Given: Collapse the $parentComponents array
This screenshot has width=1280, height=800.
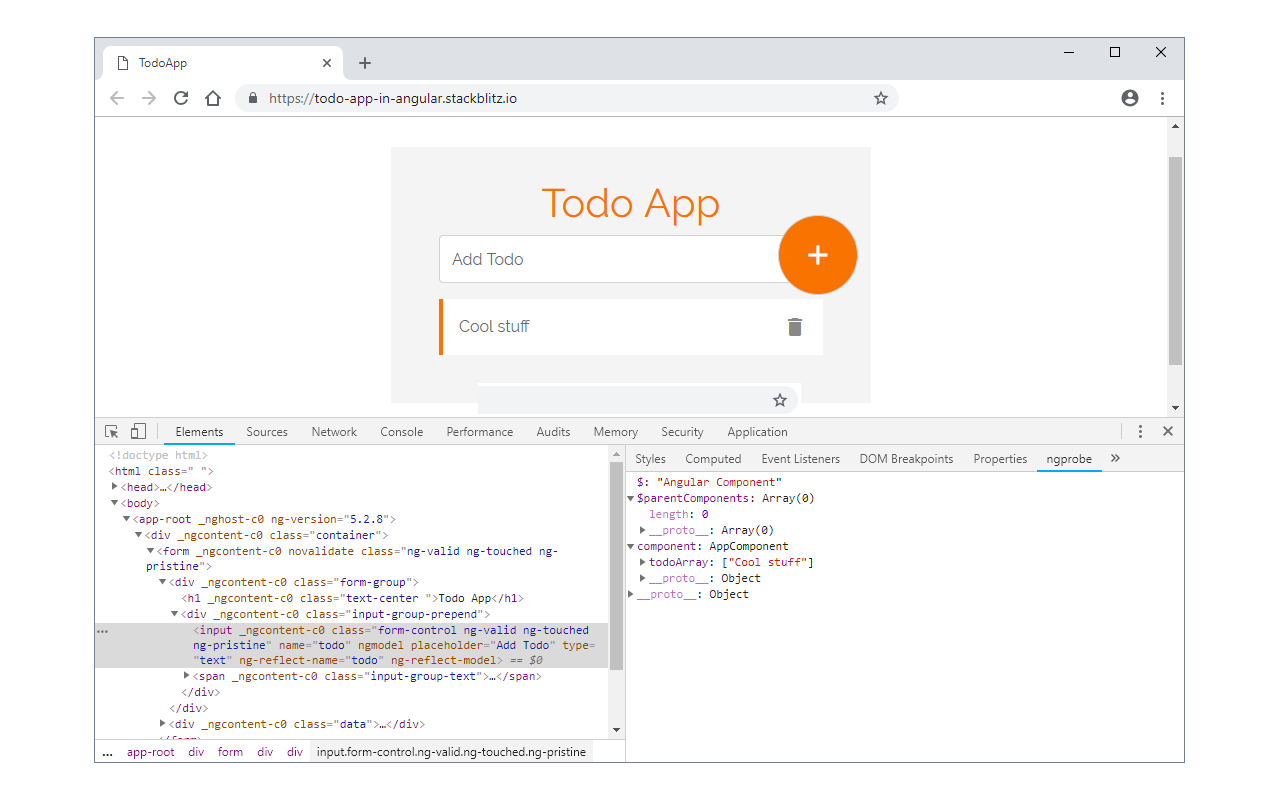Looking at the screenshot, I should (631, 498).
